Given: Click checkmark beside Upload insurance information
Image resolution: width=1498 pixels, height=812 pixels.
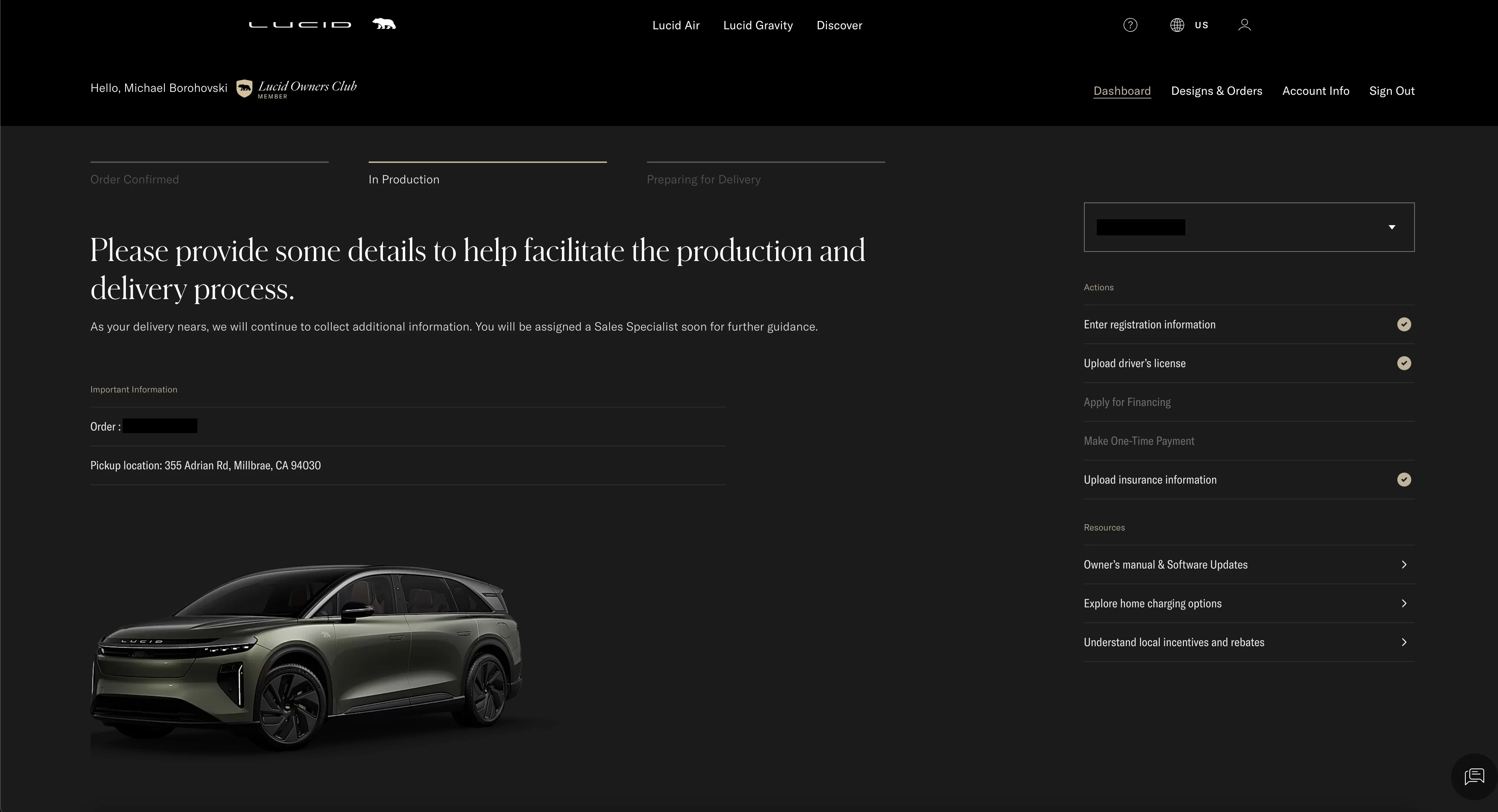Looking at the screenshot, I should 1404,480.
